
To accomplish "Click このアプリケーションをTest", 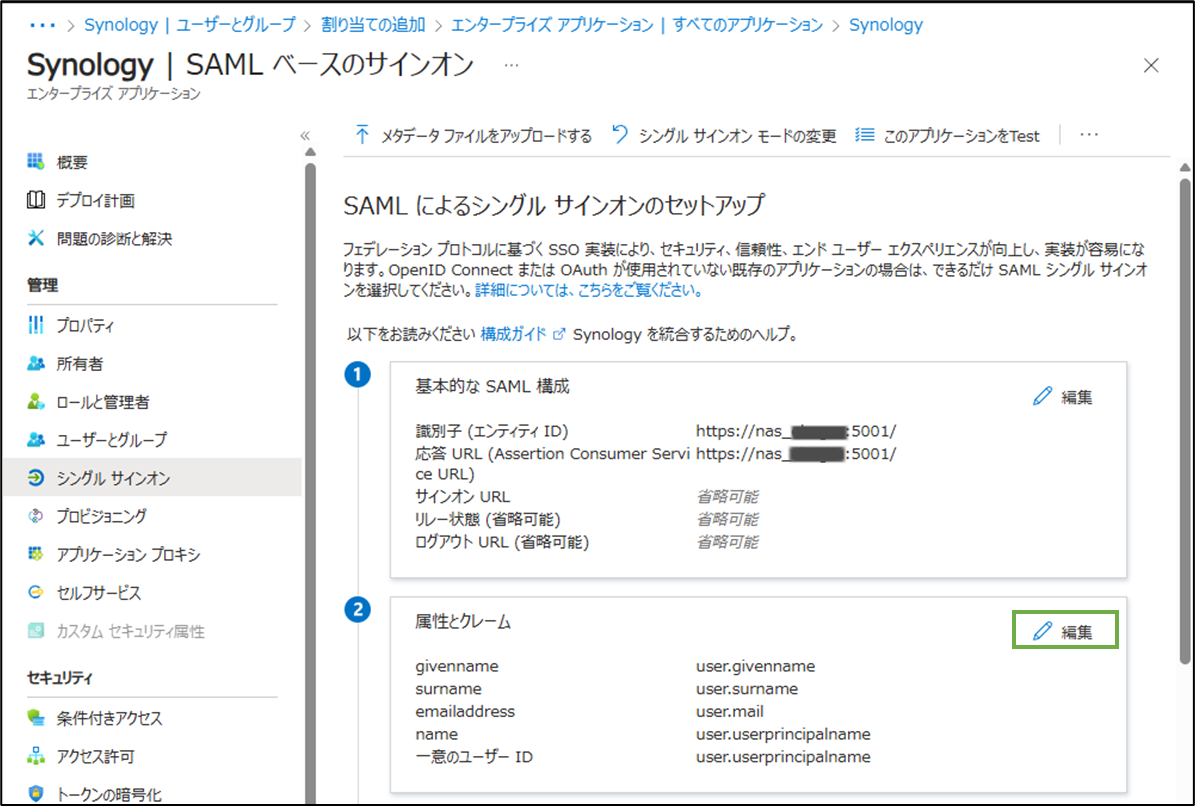I will click(947, 136).
